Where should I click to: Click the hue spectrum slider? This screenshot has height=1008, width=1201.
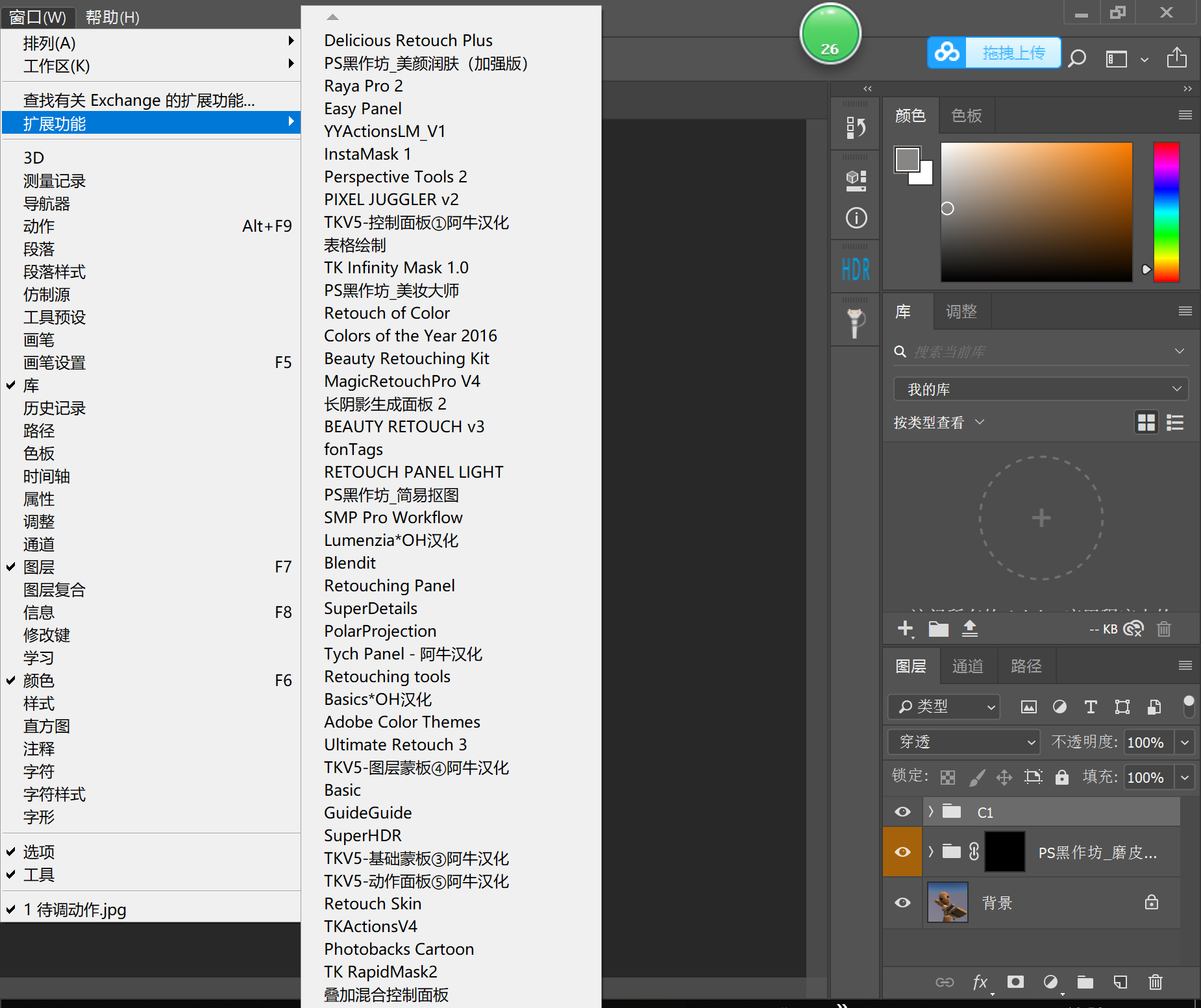tap(1166, 212)
